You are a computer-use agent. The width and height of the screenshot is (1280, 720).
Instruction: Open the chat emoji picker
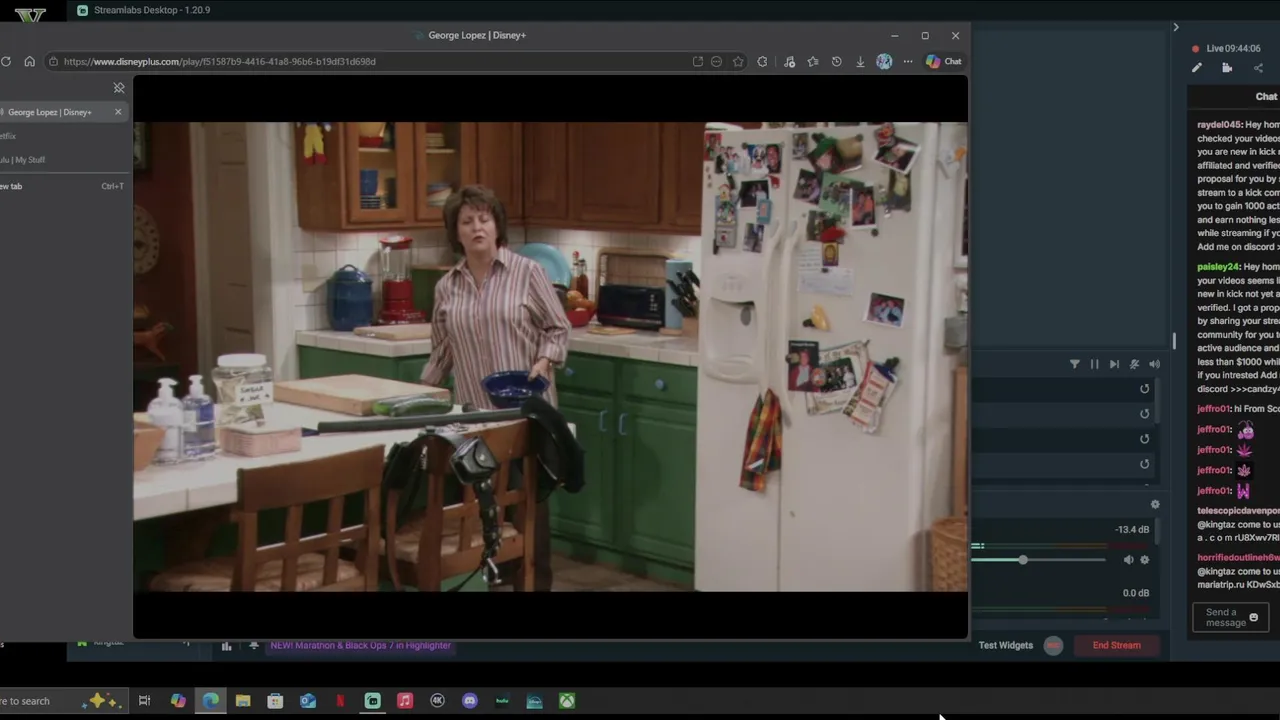1253,617
